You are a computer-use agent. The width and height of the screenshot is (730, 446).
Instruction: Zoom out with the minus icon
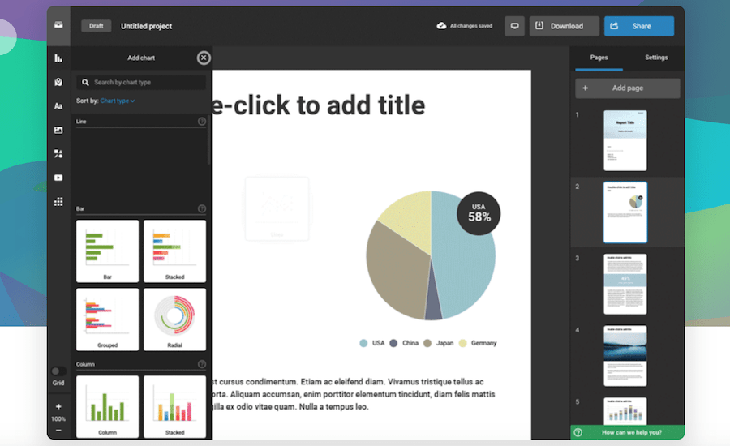coord(58,430)
